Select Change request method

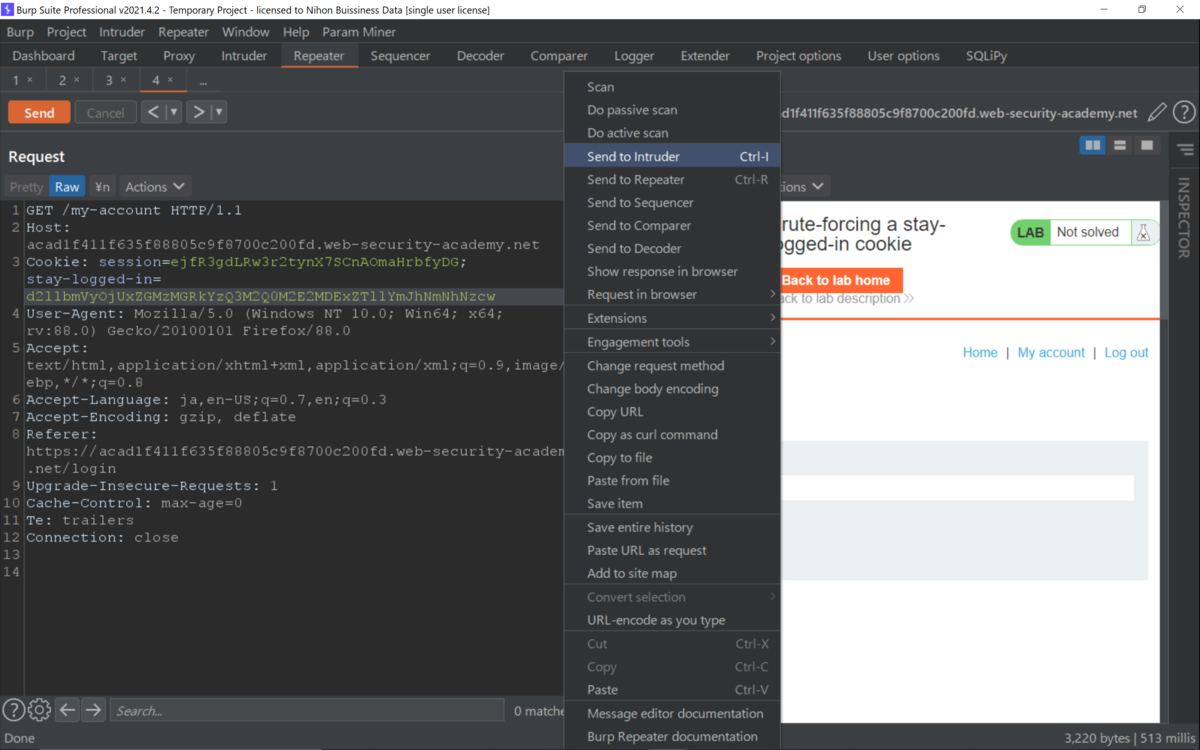tap(672, 366)
